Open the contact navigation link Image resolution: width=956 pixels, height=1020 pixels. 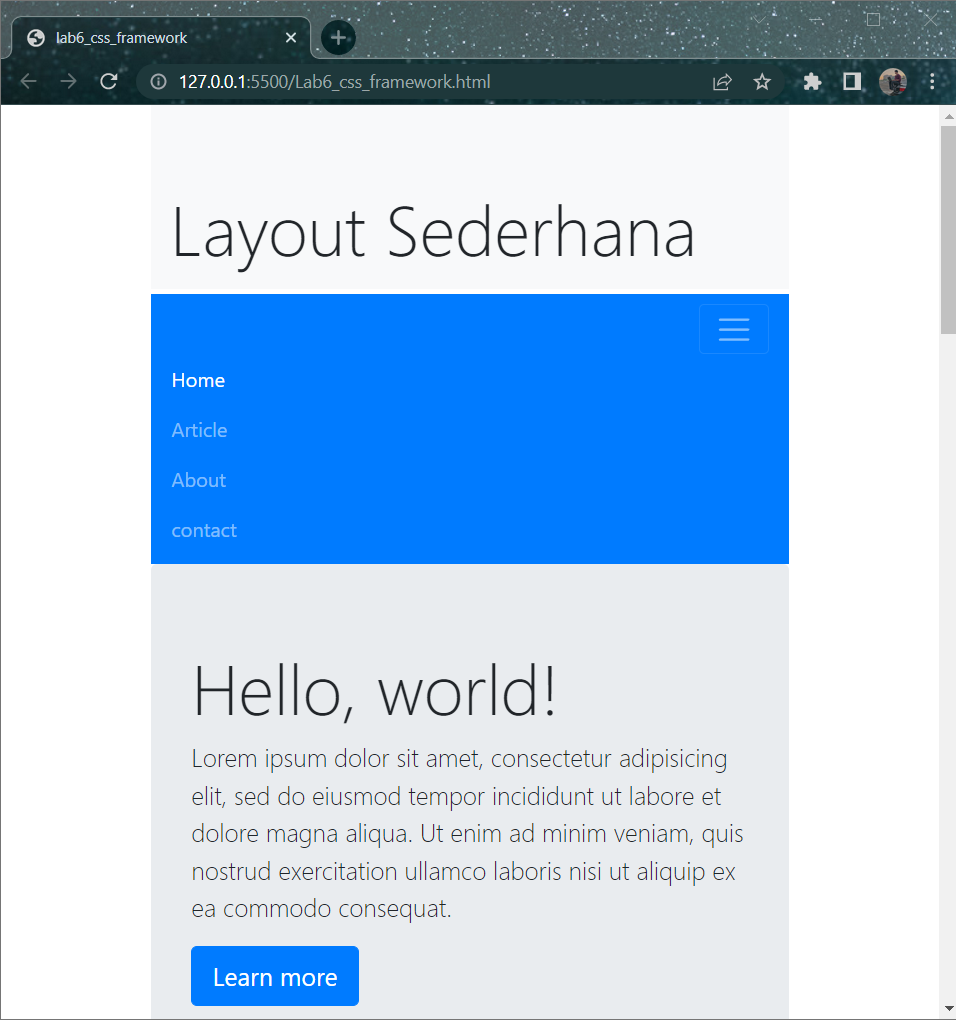(x=204, y=530)
